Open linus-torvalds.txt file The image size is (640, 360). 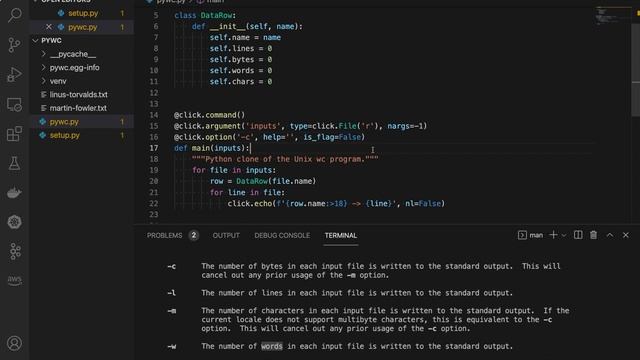(78, 94)
